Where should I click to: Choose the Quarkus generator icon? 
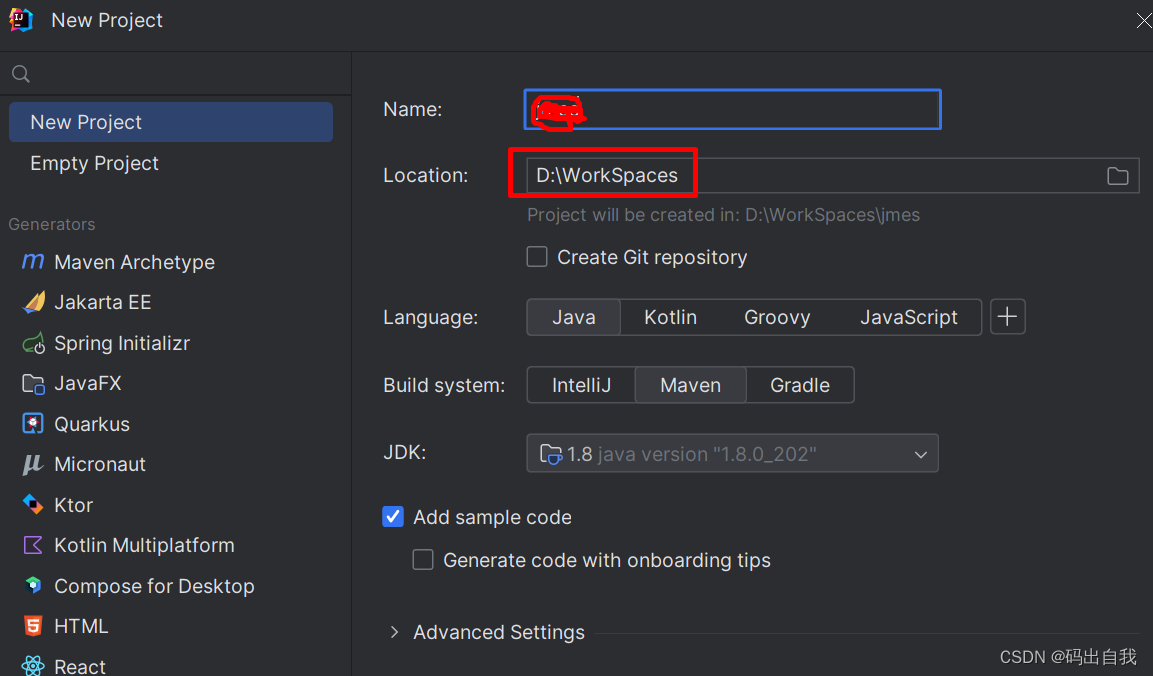(x=33, y=424)
